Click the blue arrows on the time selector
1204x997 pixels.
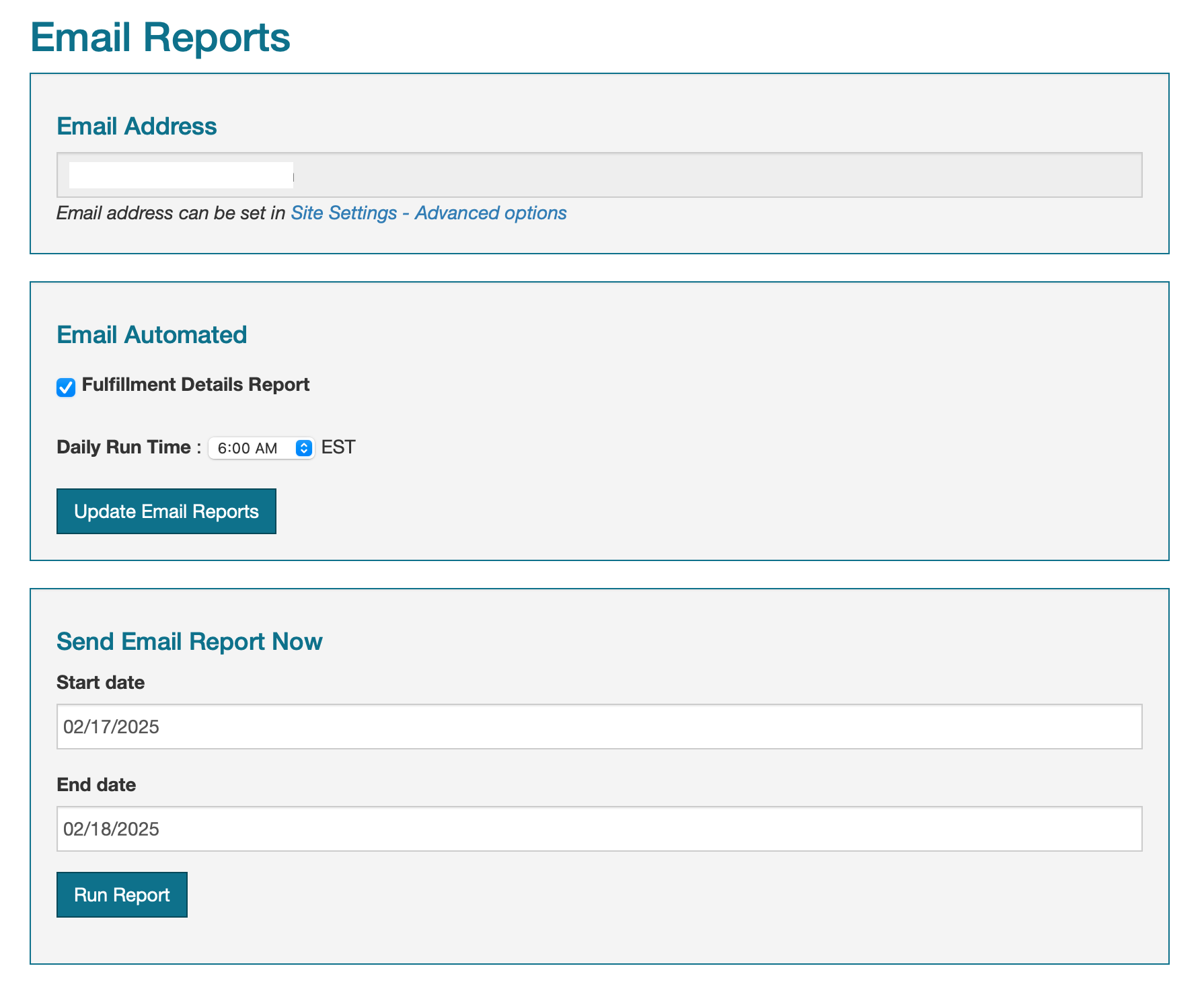pos(304,448)
